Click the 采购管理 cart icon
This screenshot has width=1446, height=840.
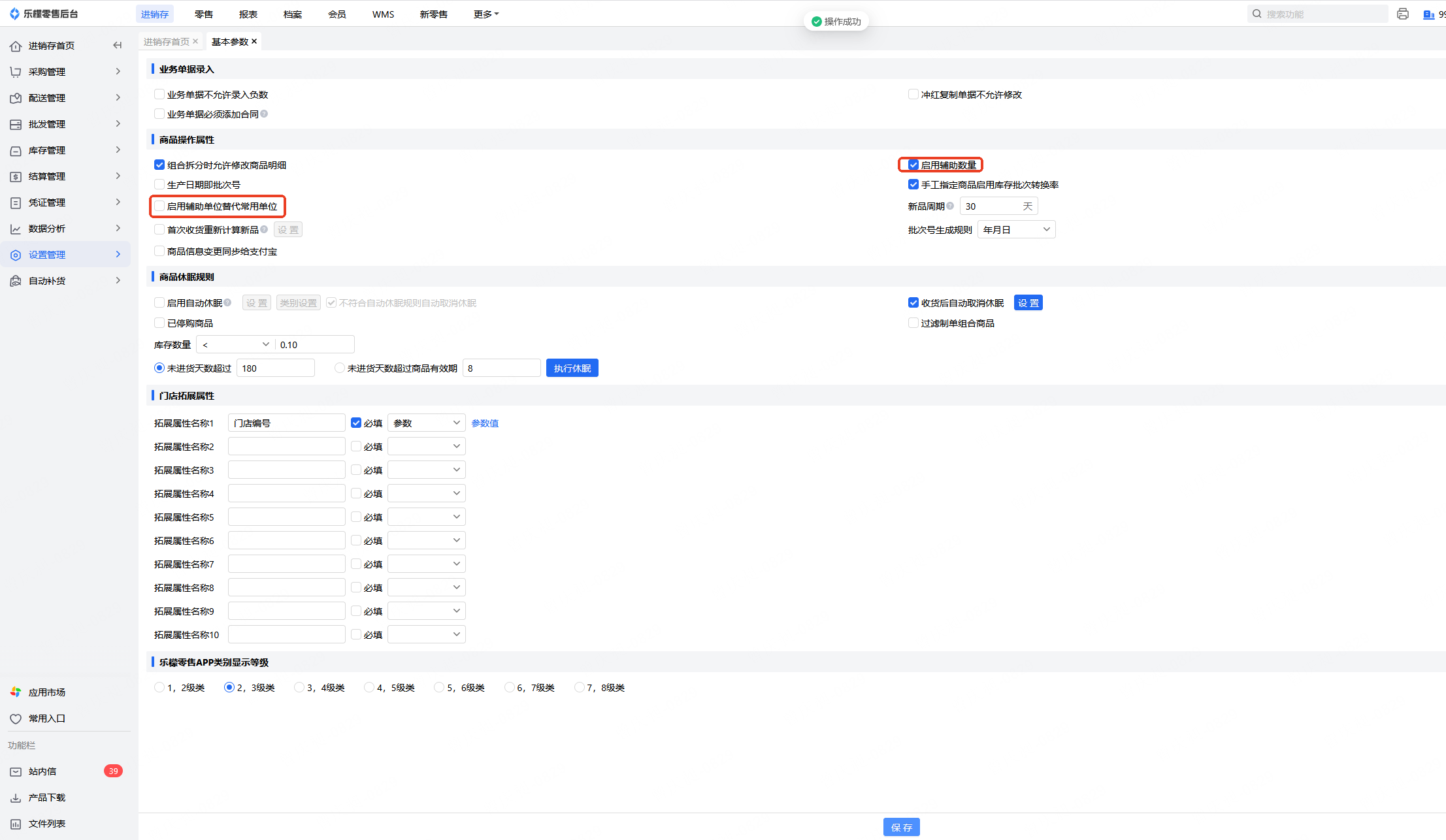(x=16, y=72)
